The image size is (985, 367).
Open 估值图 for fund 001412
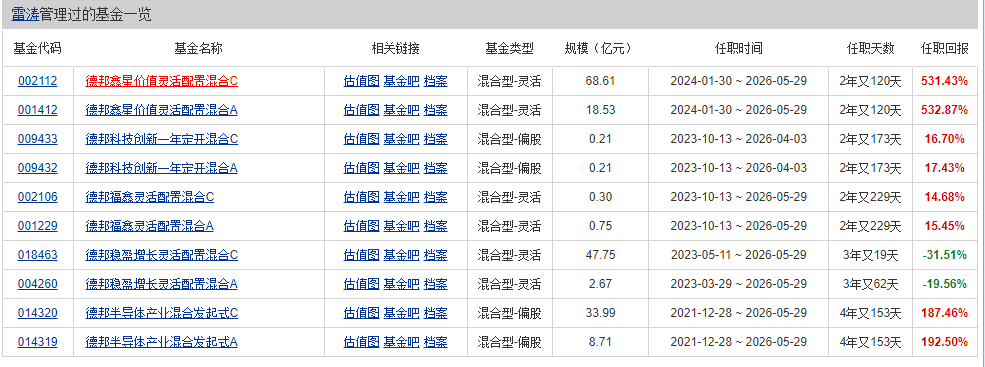361,110
